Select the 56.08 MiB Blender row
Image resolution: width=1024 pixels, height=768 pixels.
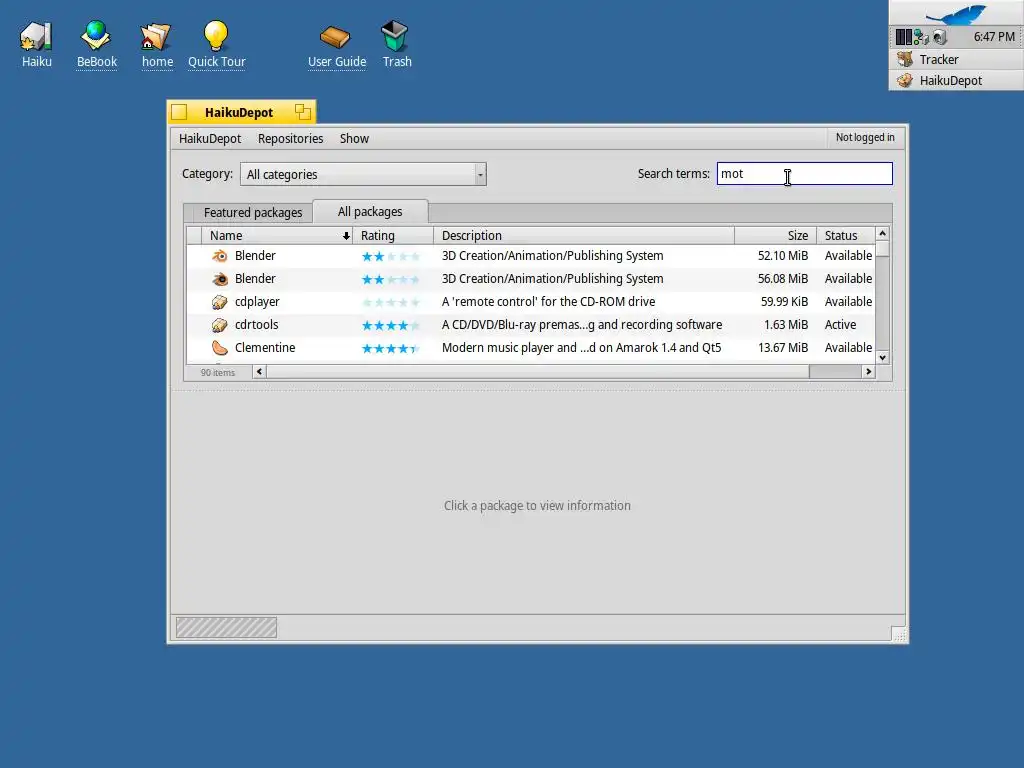[x=531, y=279]
